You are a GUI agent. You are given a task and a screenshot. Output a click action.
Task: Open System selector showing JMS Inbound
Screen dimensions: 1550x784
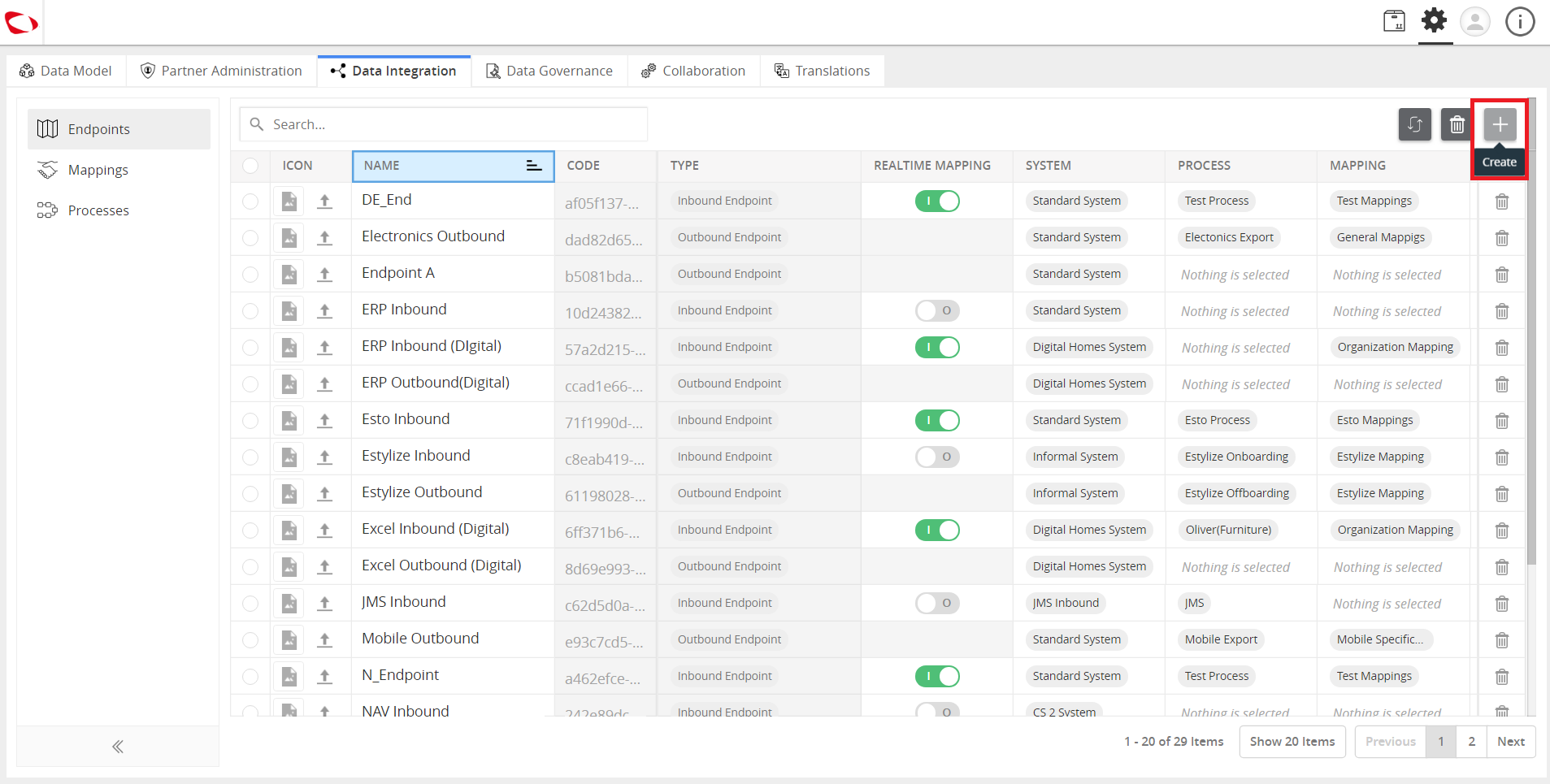click(1066, 603)
